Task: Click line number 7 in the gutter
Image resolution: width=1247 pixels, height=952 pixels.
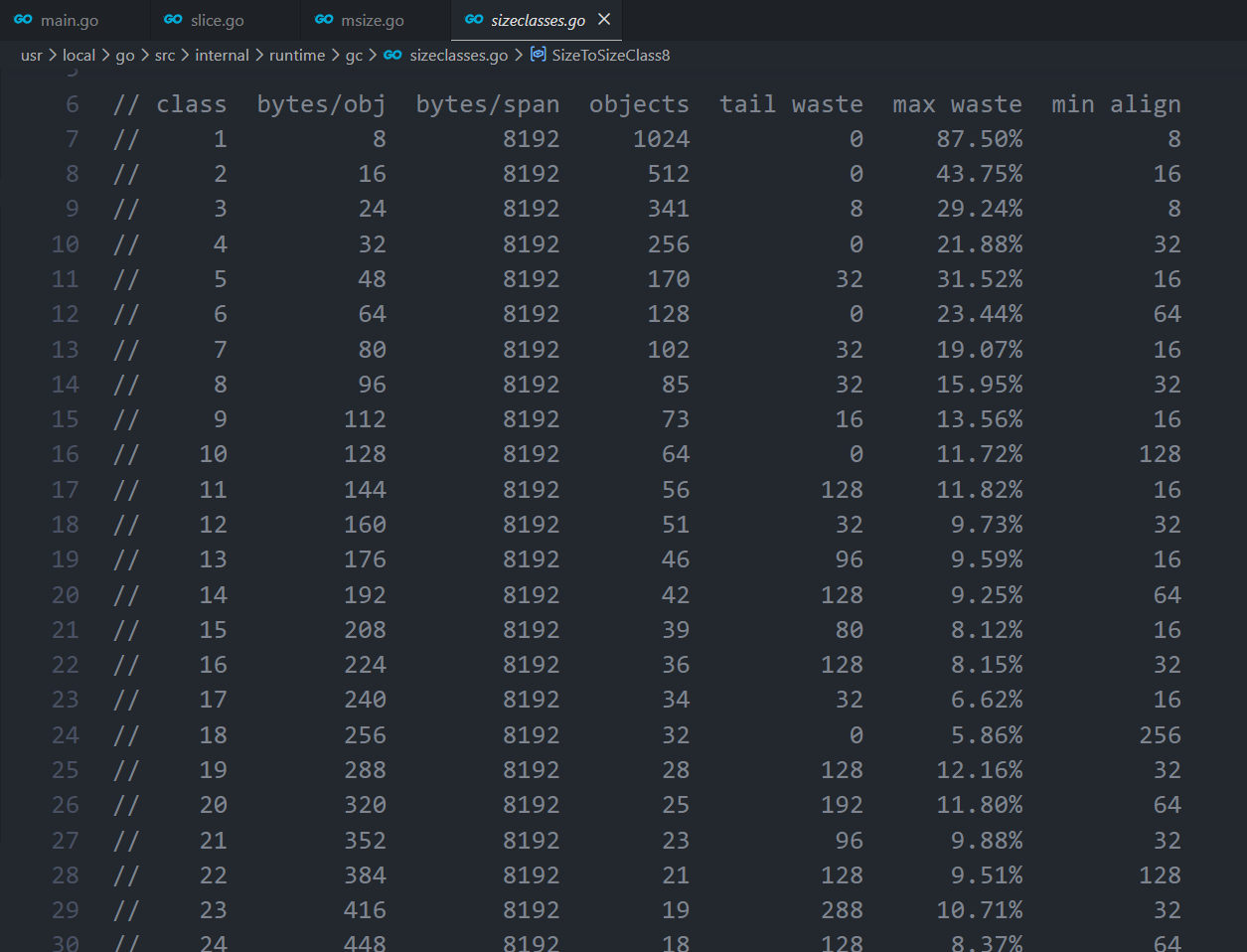Action: 72,139
